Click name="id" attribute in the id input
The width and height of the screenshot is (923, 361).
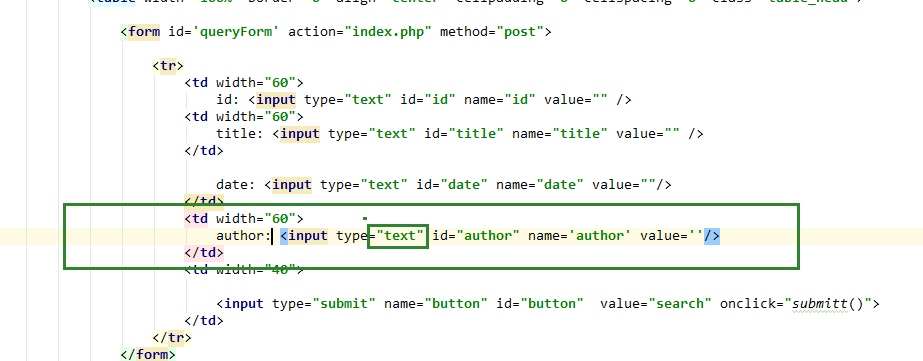pos(500,100)
